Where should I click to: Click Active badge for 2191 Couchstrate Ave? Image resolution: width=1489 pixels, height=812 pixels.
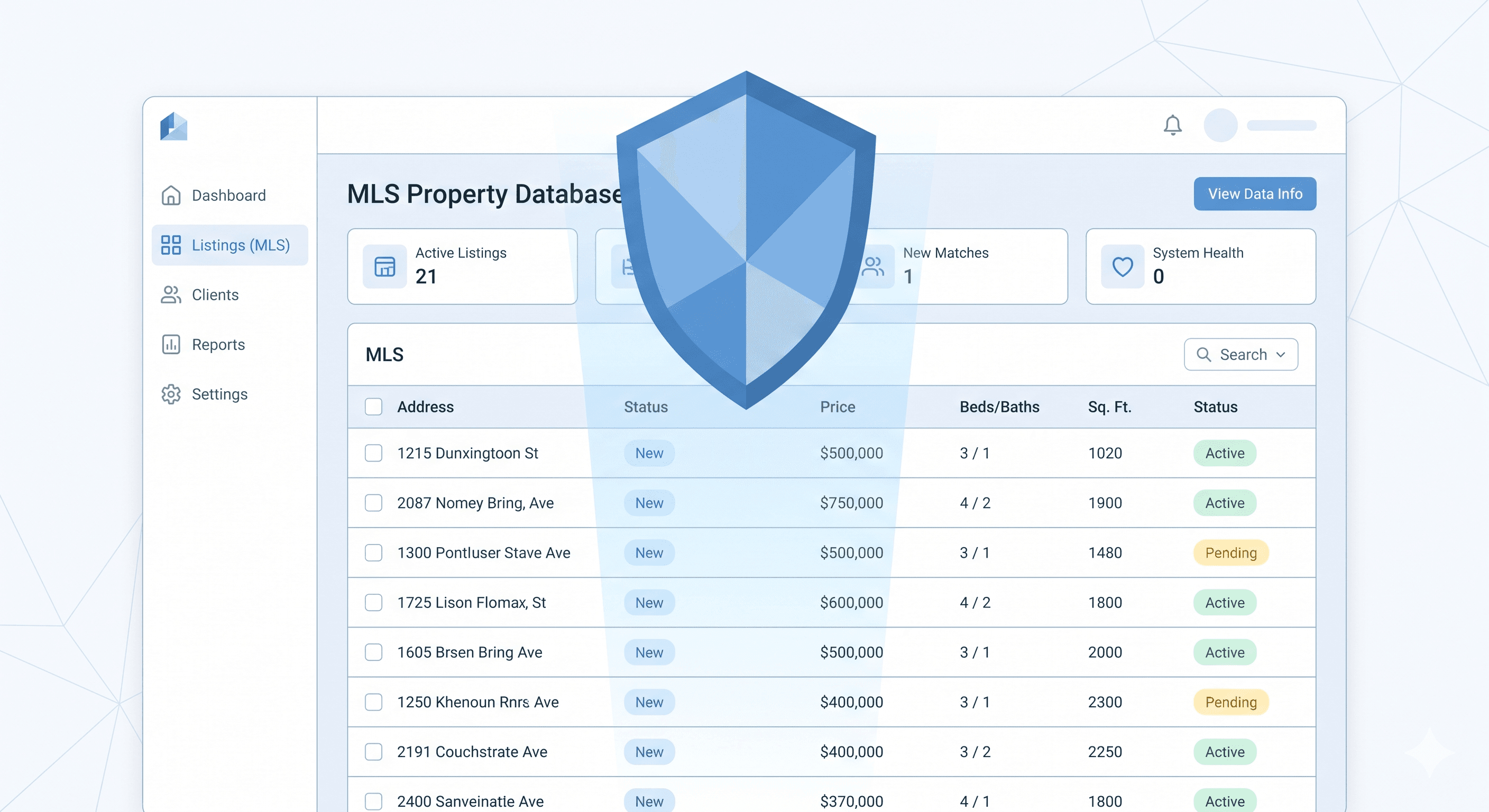coord(1225,751)
